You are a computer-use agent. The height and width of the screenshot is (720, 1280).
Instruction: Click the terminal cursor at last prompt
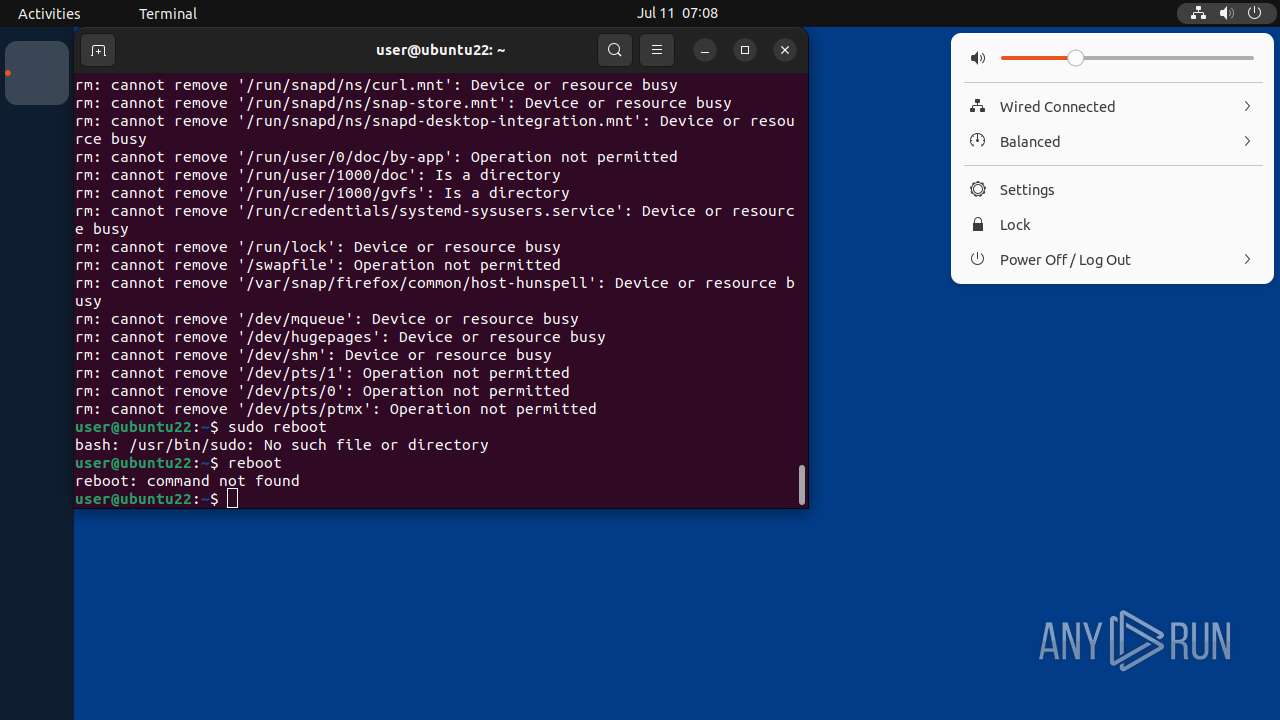232,499
